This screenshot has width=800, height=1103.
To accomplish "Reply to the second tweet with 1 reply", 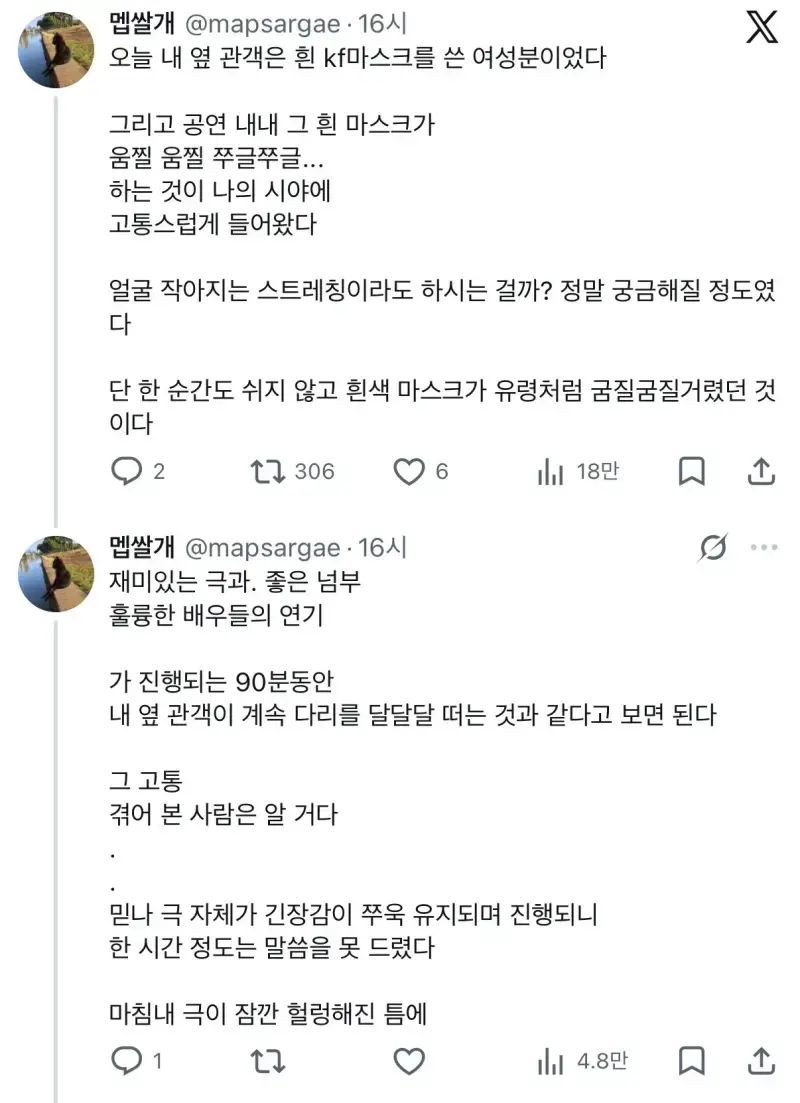I will [137, 1061].
